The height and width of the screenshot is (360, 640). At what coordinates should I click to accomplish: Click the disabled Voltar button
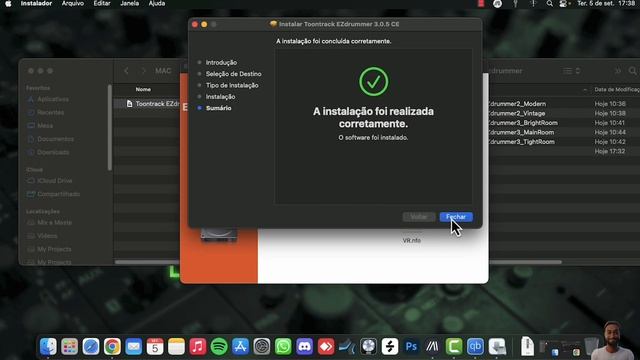tap(419, 217)
